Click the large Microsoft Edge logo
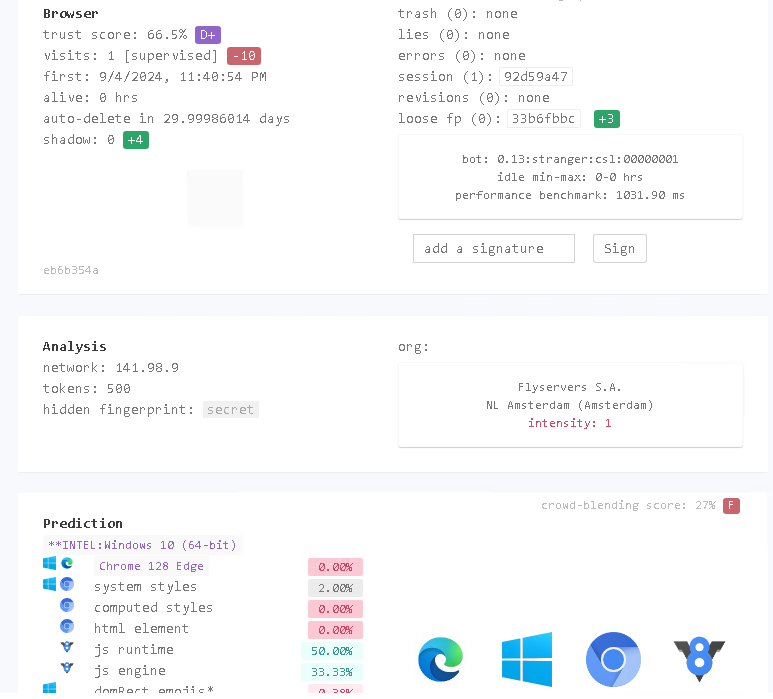The image size is (773, 699). click(441, 660)
